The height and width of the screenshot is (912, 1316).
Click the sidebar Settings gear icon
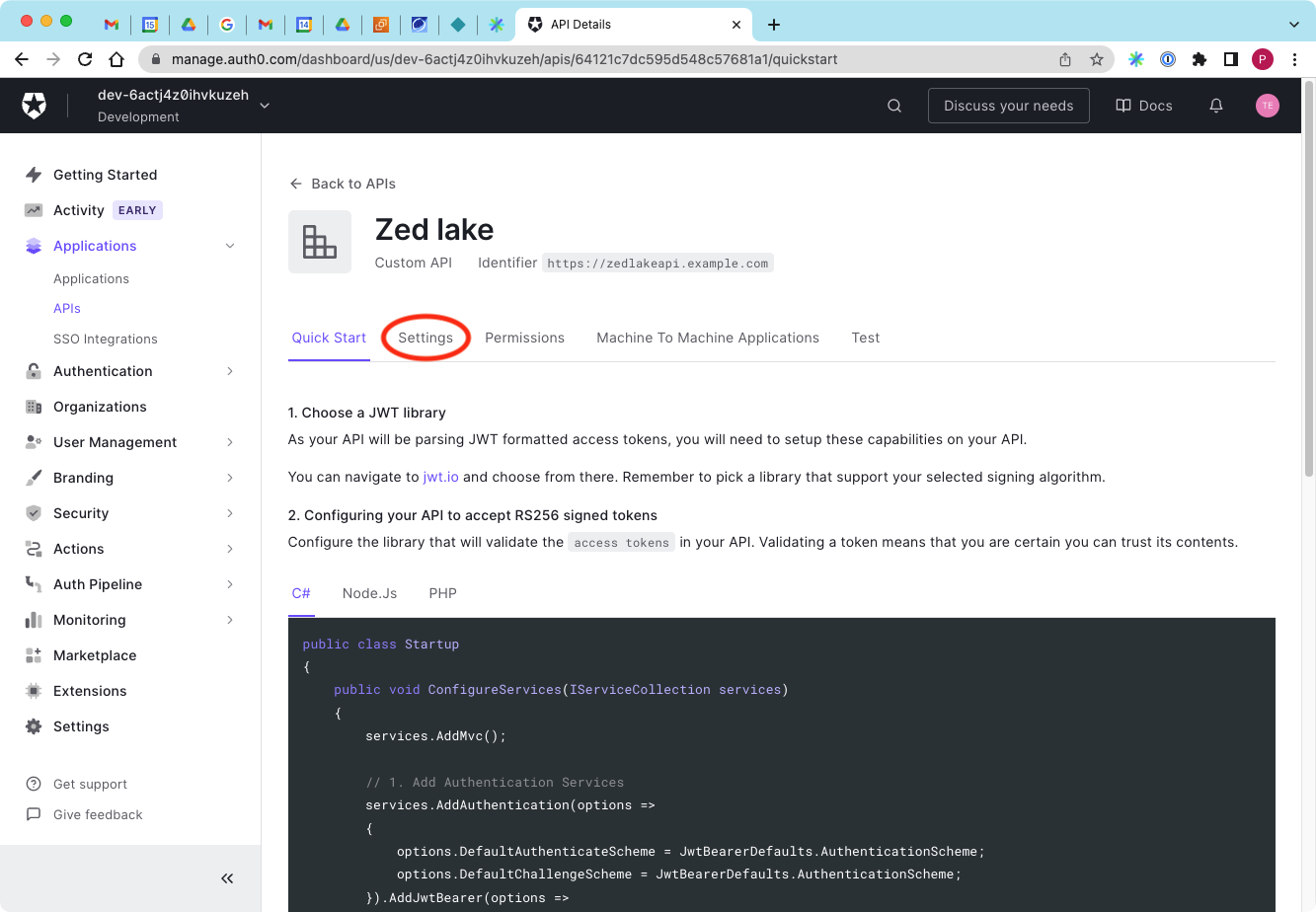[x=34, y=726]
